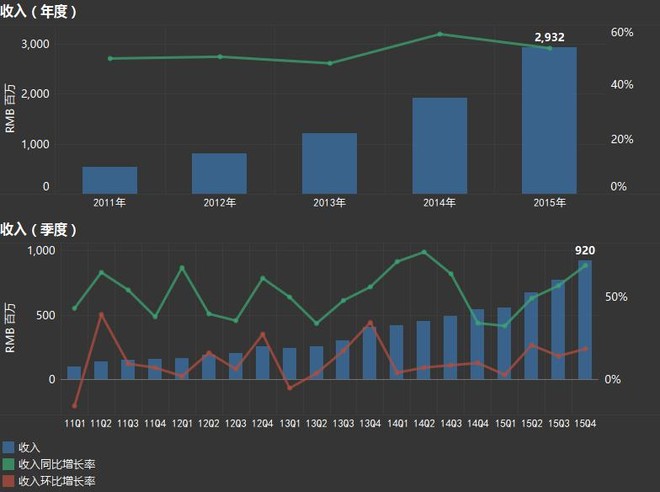Click the blue 收入 legend swatch
660x492 pixels.
pyautogui.click(x=8, y=447)
